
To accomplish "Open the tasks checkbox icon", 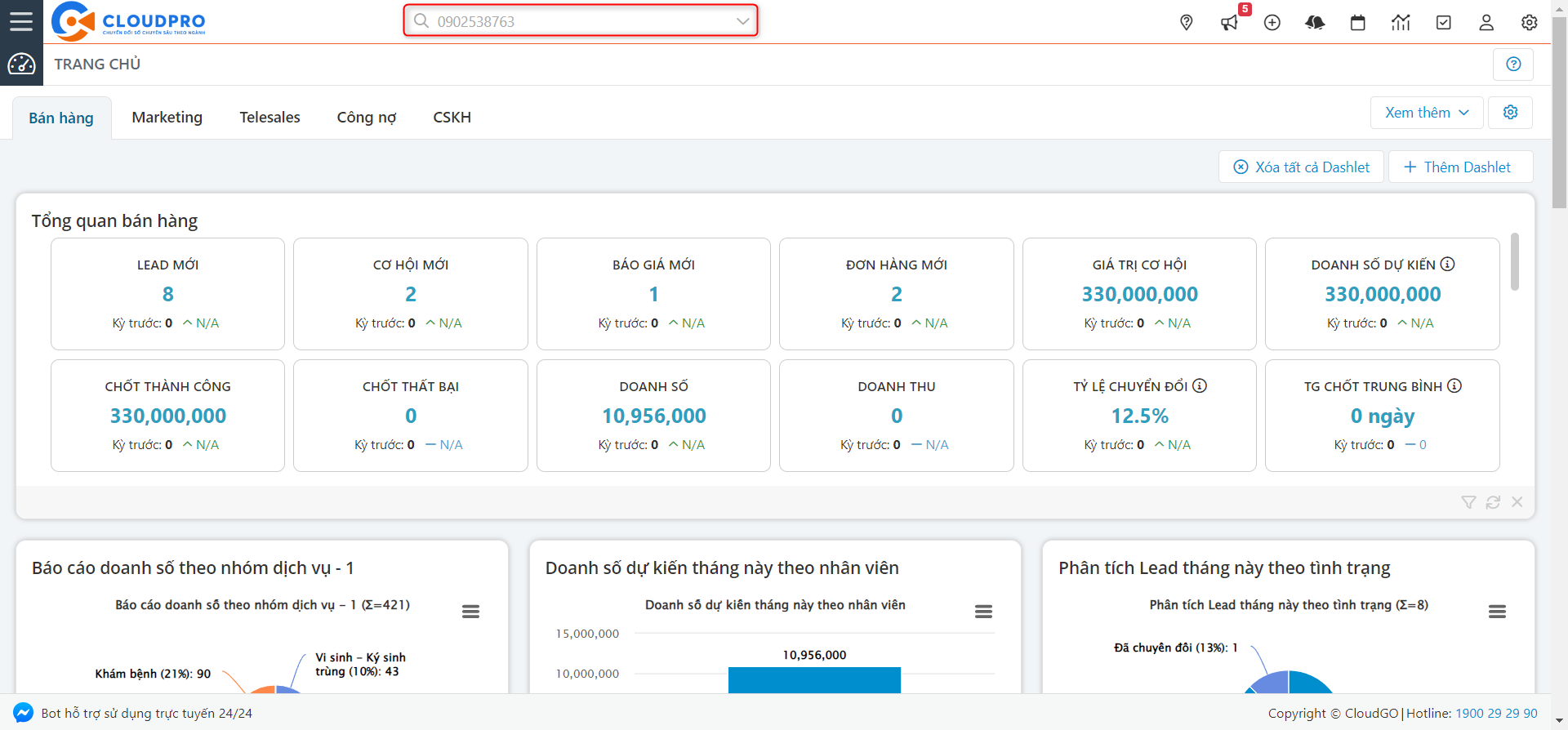I will 1444,22.
